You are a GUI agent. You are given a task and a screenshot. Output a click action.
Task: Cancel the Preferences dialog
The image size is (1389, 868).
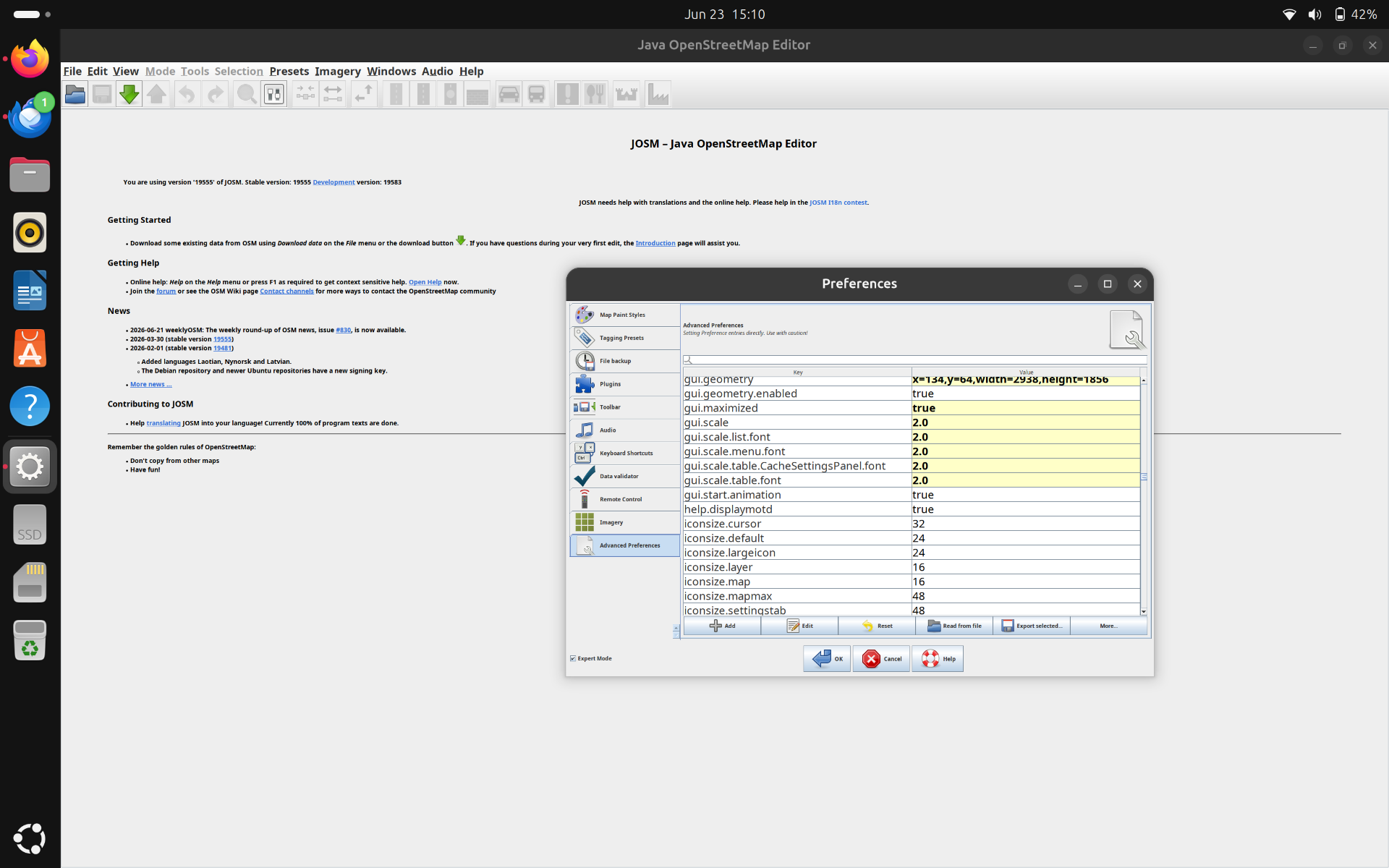click(882, 658)
